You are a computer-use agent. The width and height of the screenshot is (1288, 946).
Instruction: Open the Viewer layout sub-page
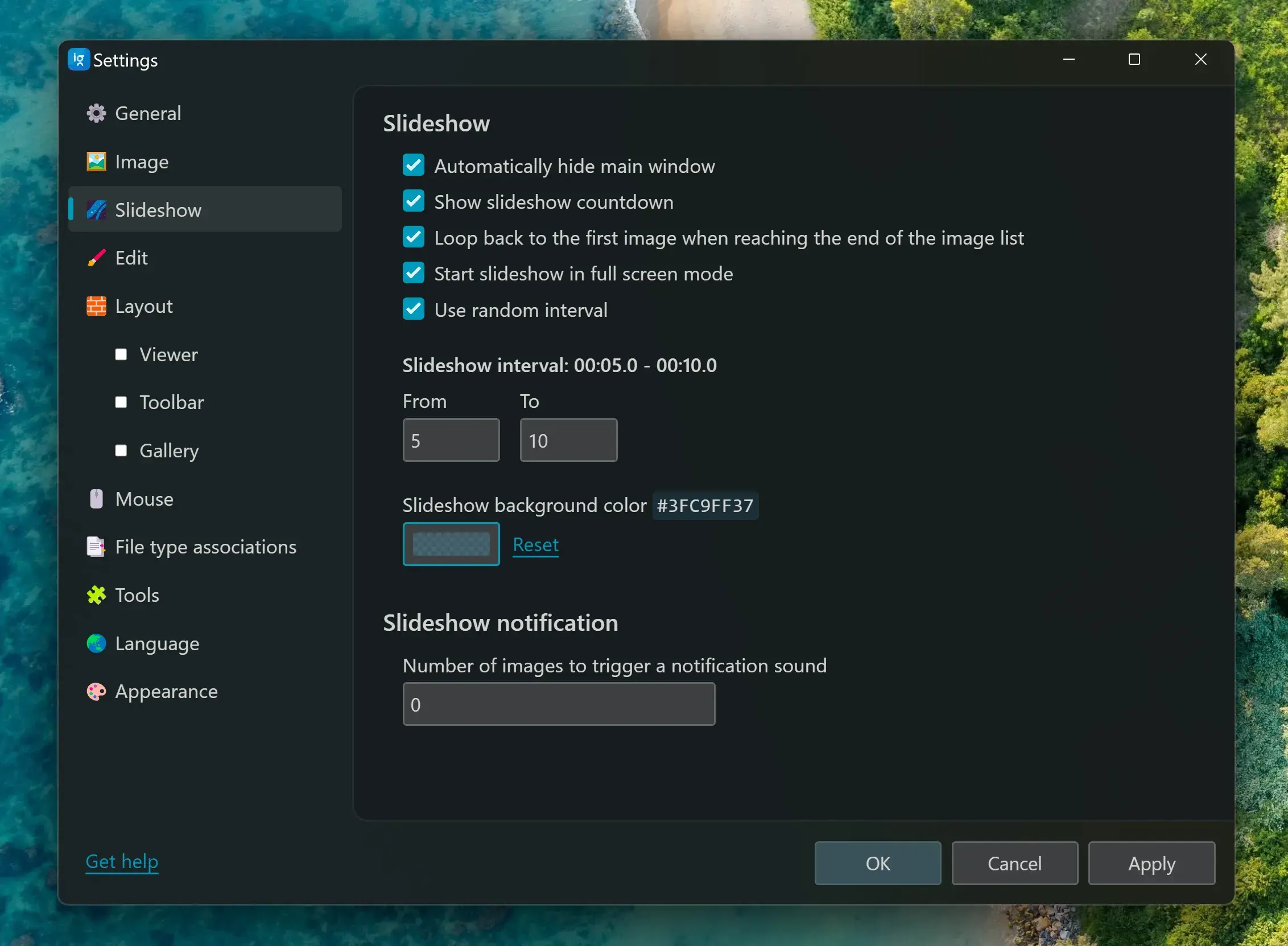click(168, 354)
